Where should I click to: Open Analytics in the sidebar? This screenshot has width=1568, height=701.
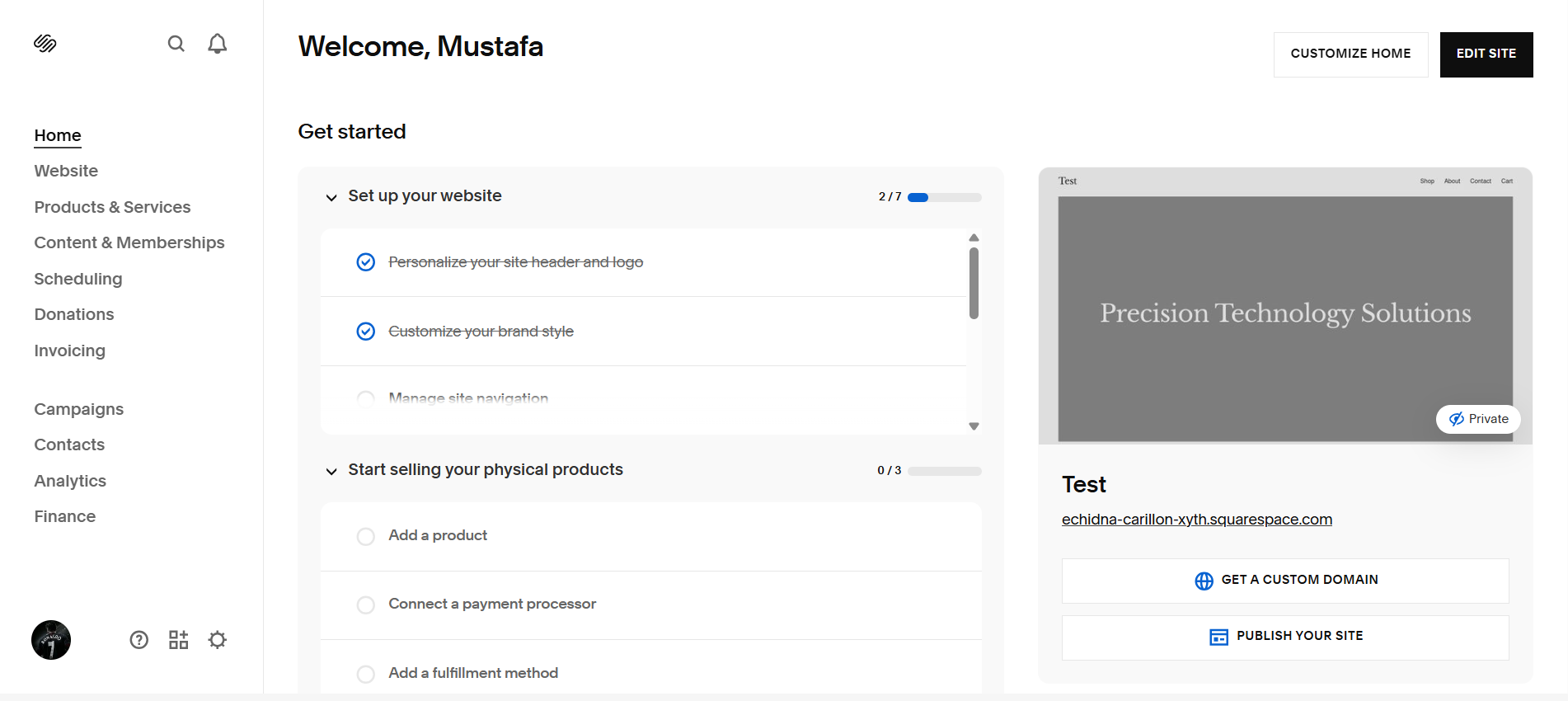tap(70, 481)
